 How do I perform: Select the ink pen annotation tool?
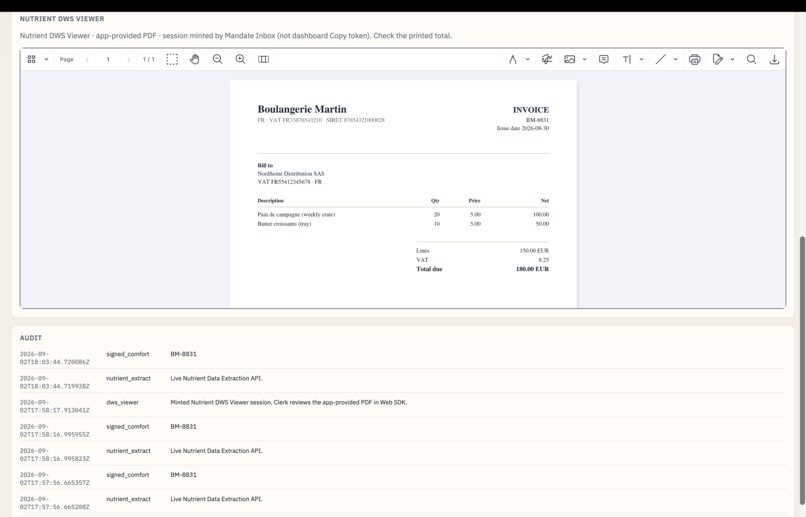click(512, 59)
